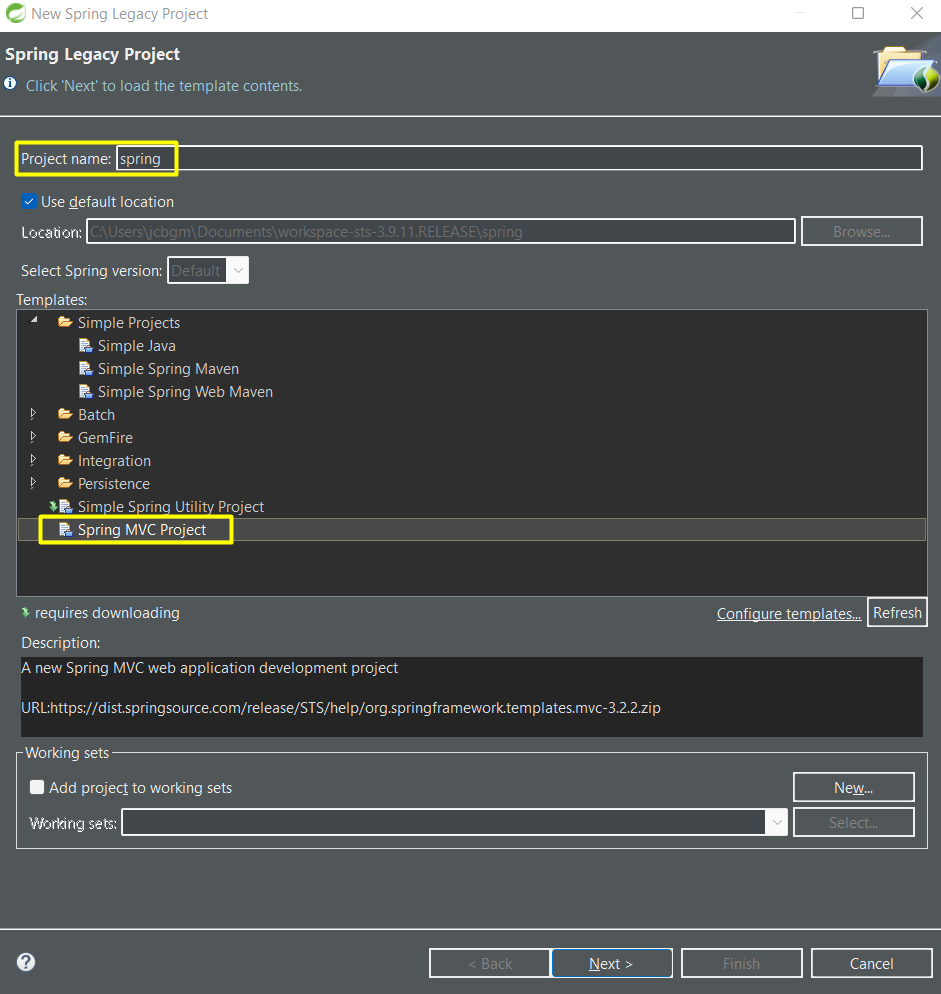941x994 pixels.
Task: Click the Next button
Action: (611, 964)
